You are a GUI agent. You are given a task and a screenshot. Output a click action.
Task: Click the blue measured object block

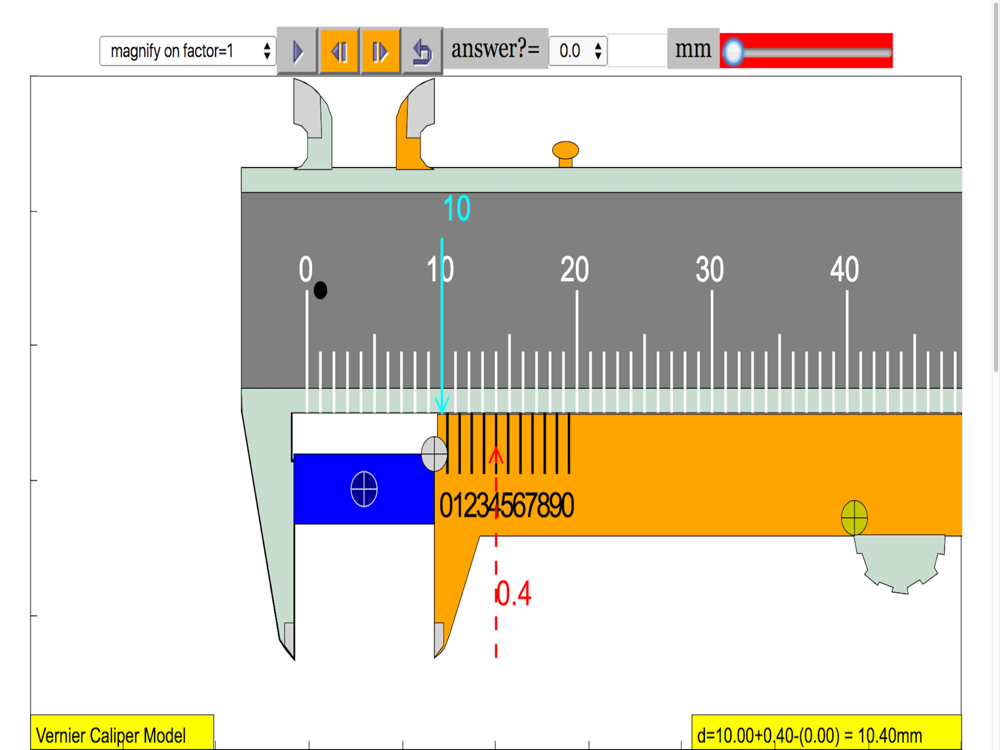coord(364,489)
